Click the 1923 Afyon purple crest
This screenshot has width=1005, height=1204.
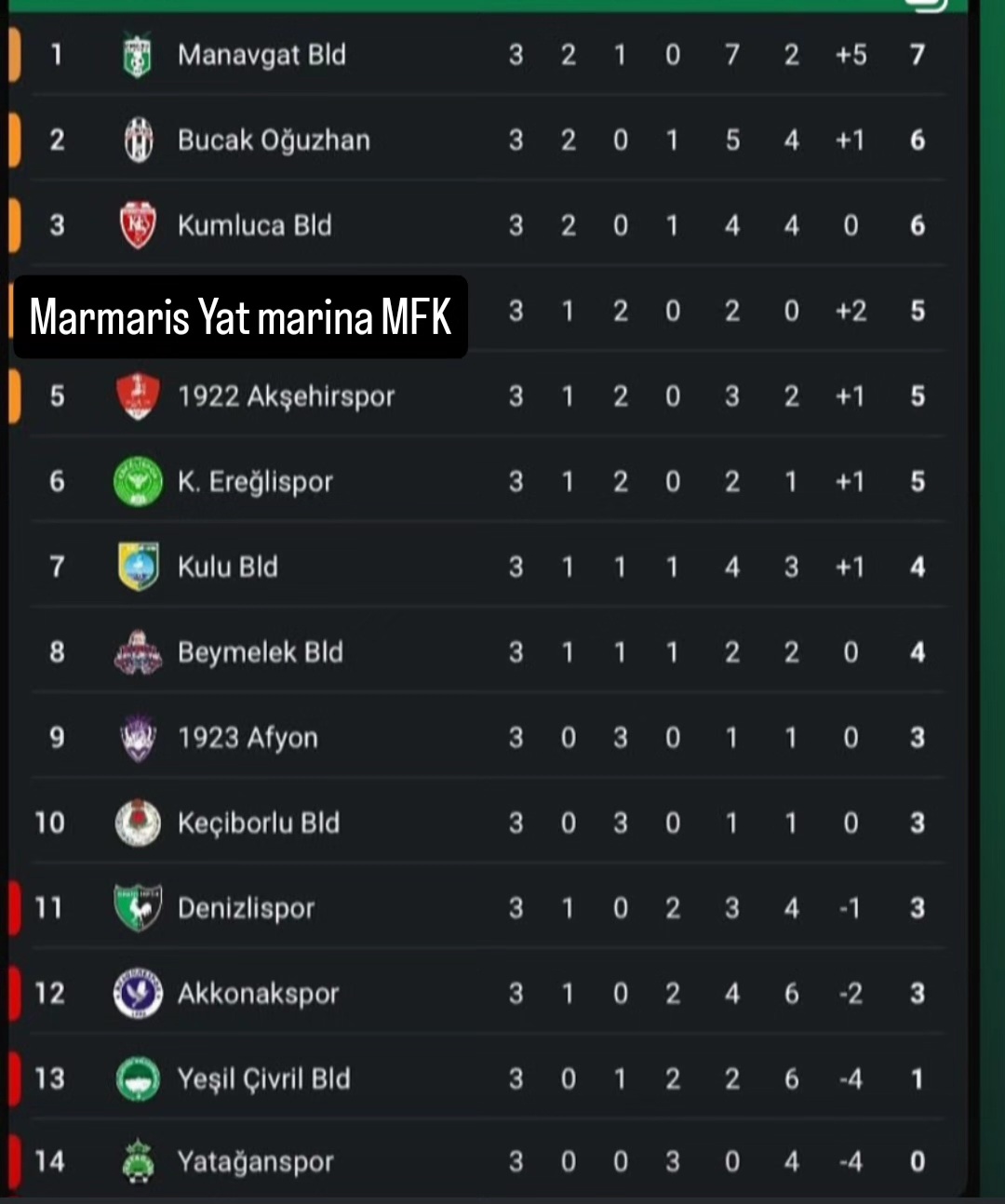[x=138, y=738]
